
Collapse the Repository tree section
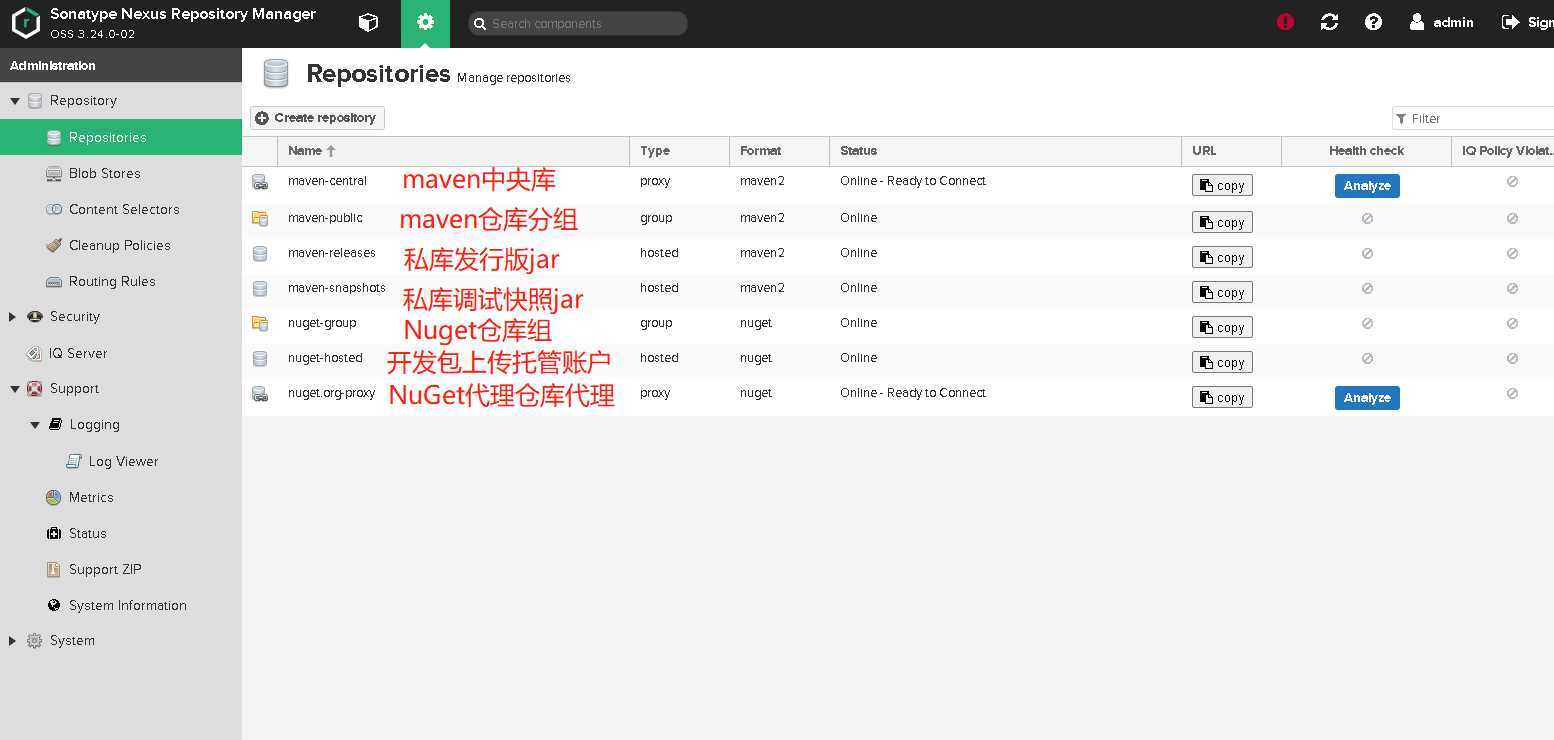click(x=14, y=101)
